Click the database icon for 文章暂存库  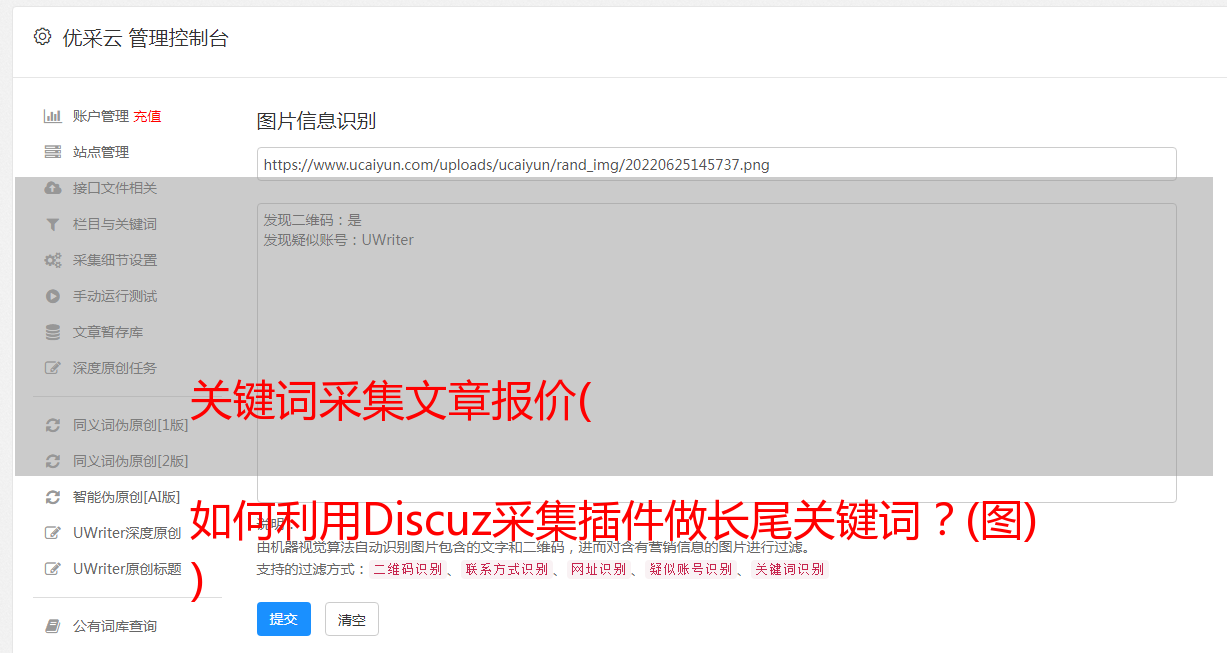53,332
